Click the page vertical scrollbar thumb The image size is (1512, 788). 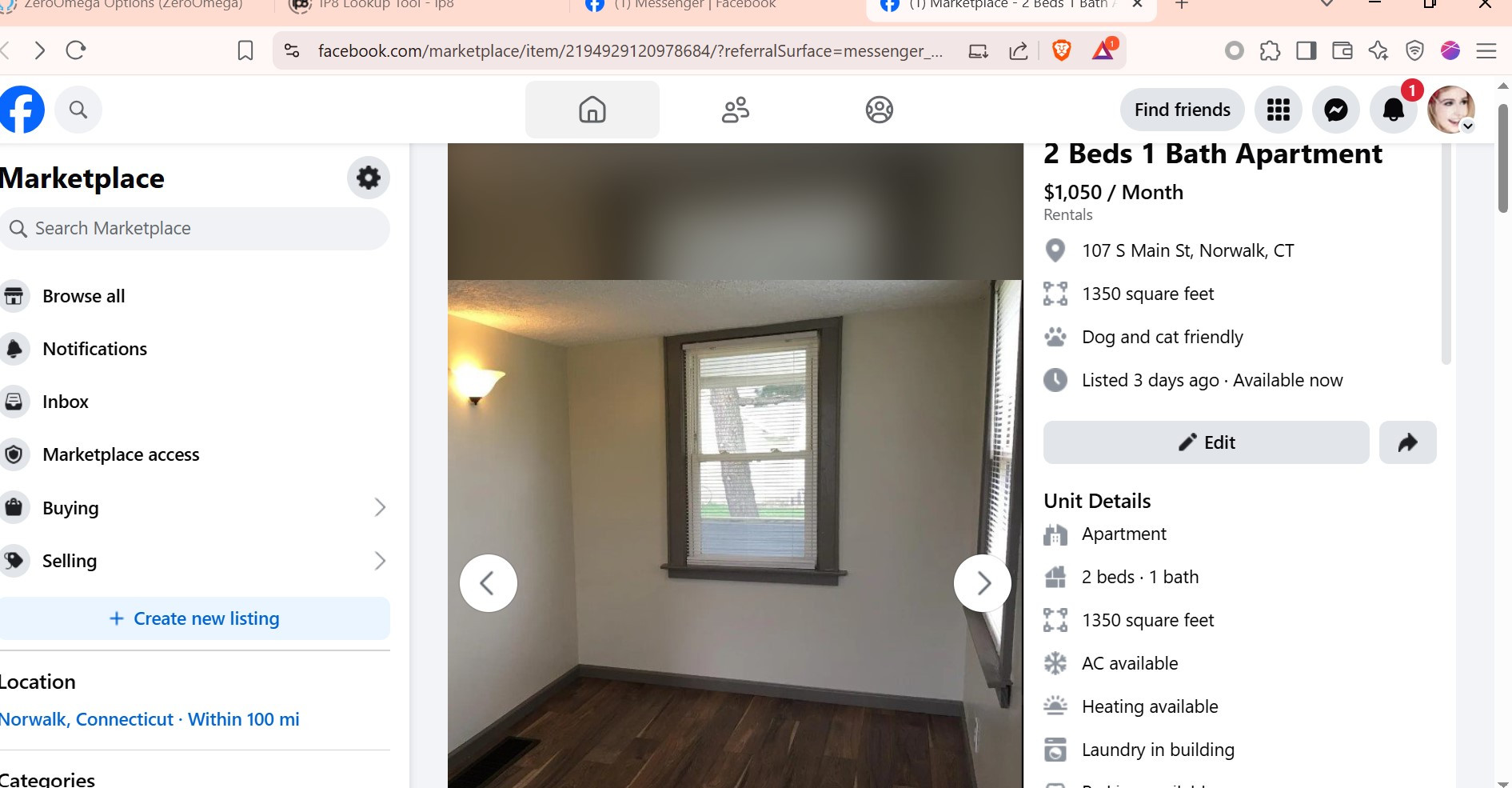(1503, 158)
